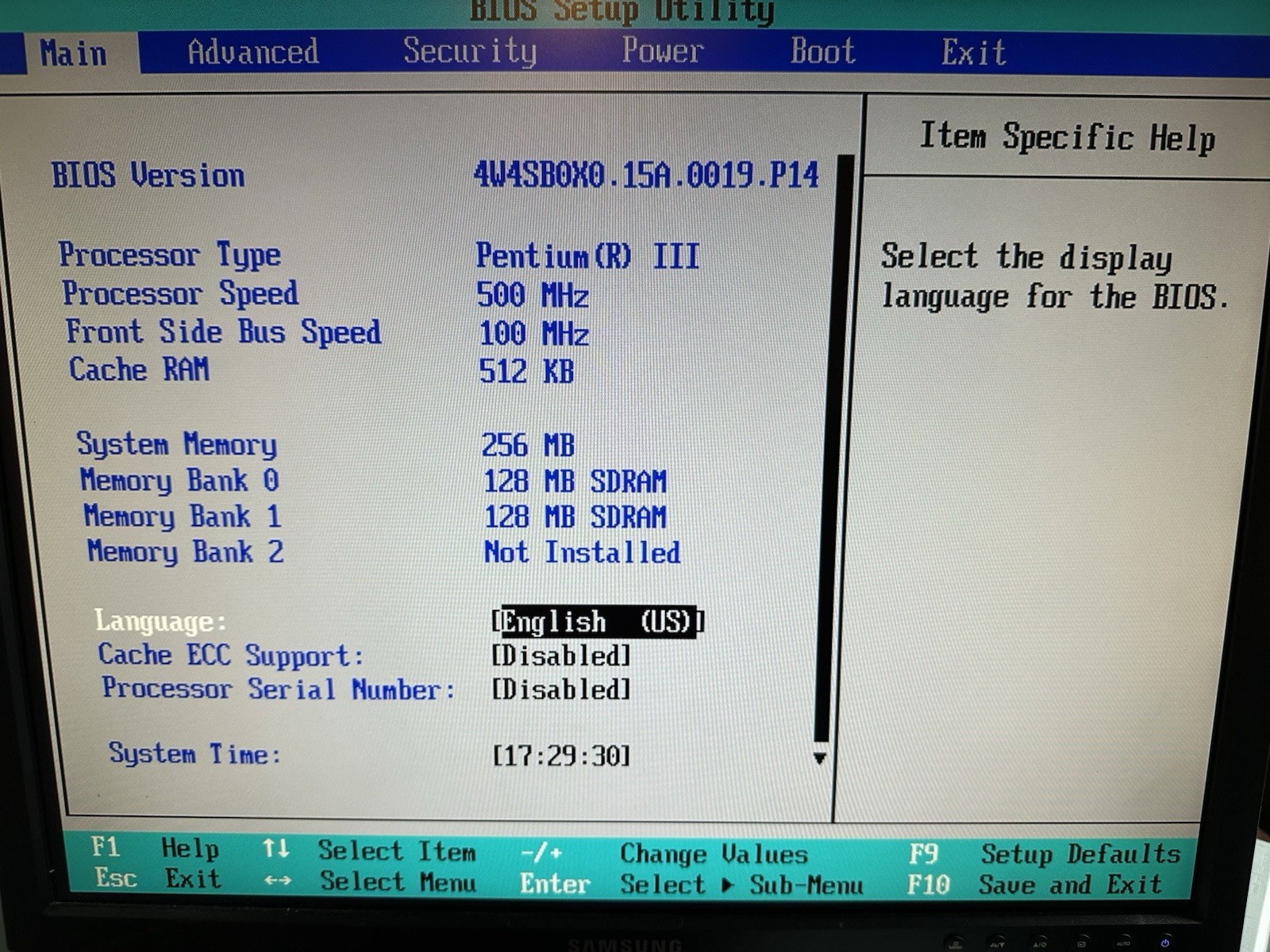Click the Memory Bank 2 label
The width and height of the screenshot is (1270, 952).
pyautogui.click(x=186, y=551)
